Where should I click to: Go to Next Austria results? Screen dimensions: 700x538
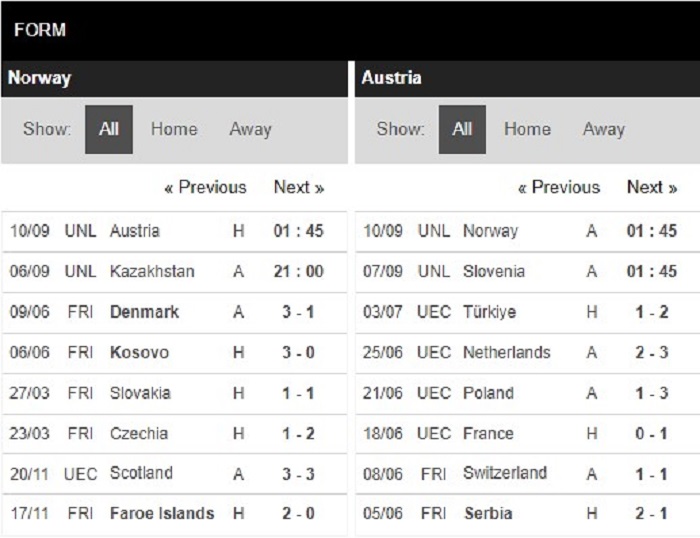652,187
